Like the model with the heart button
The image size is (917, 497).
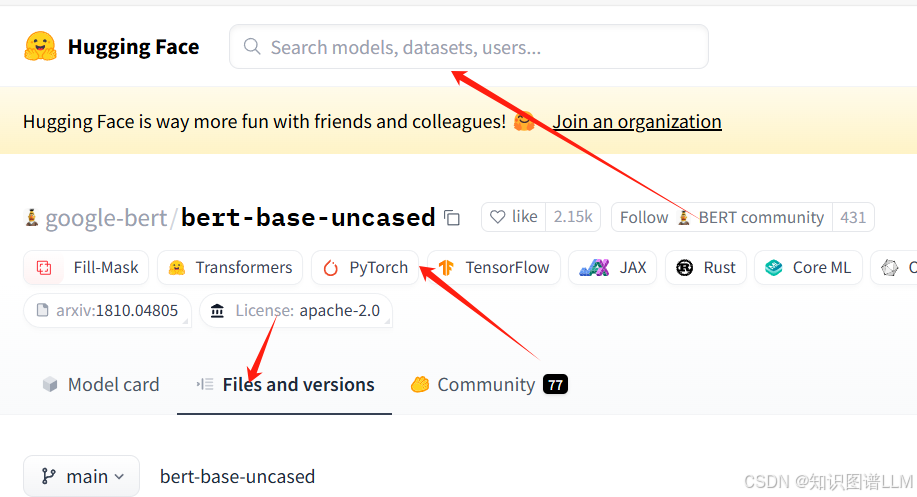(513, 217)
